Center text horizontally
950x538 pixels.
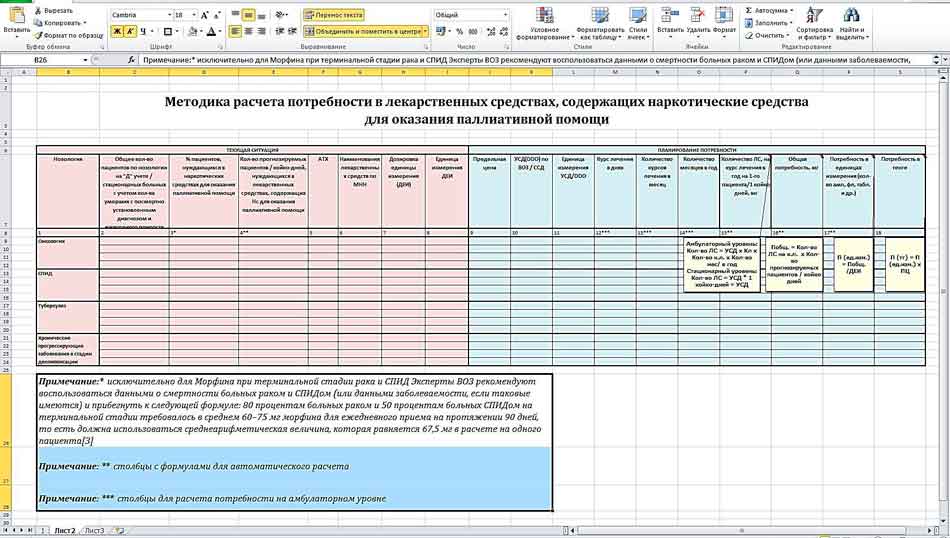pyautogui.click(x=248, y=31)
